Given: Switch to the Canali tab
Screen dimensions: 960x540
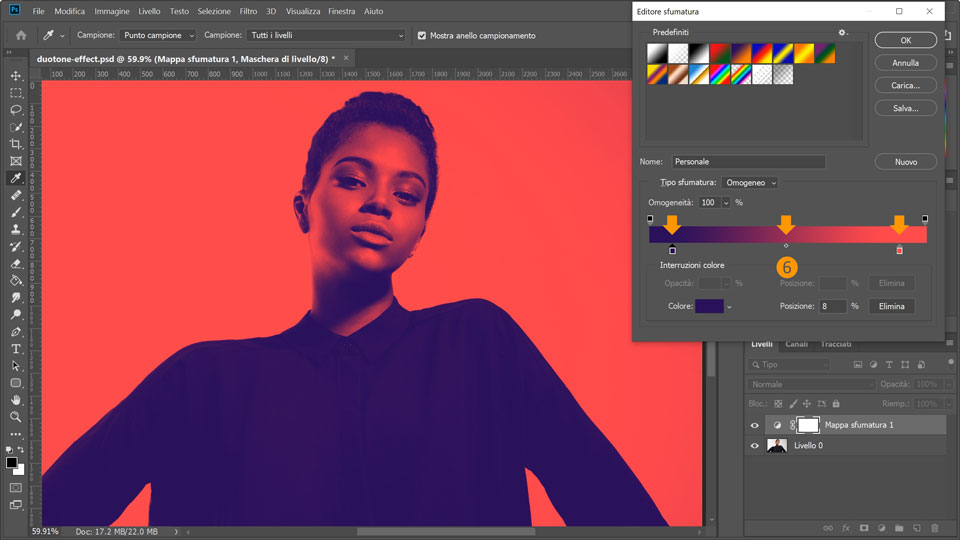Looking at the screenshot, I should click(796, 344).
